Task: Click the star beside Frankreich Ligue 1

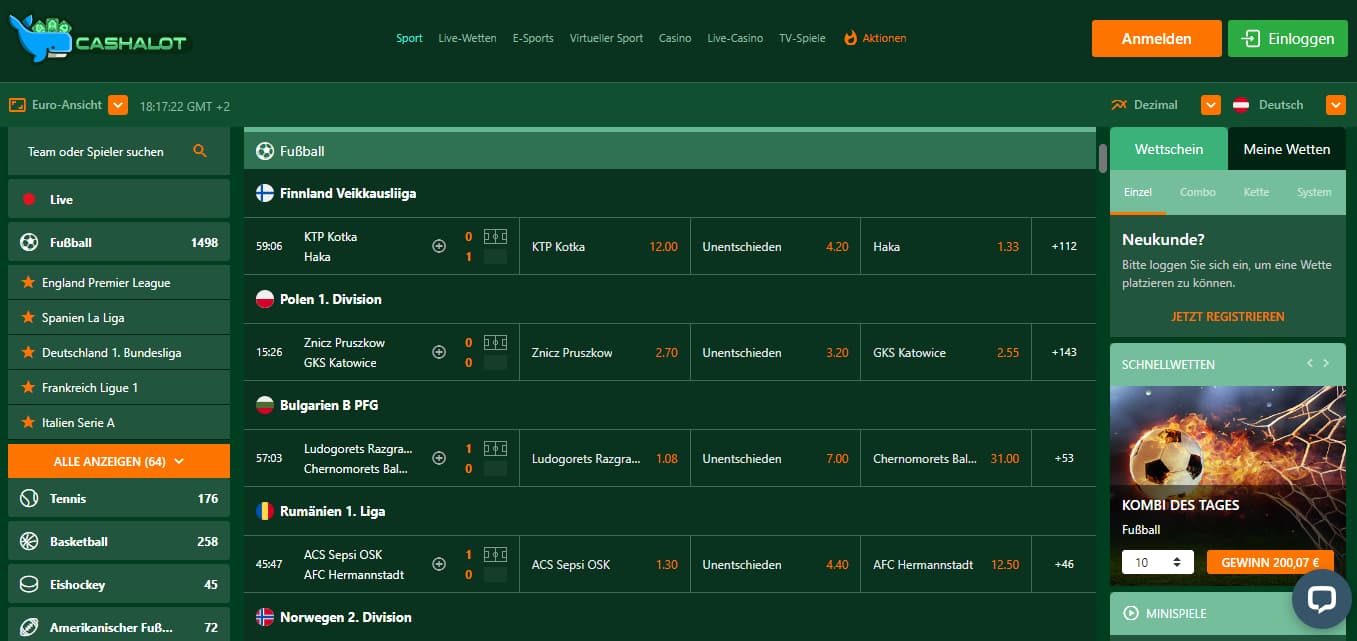Action: click(28, 388)
